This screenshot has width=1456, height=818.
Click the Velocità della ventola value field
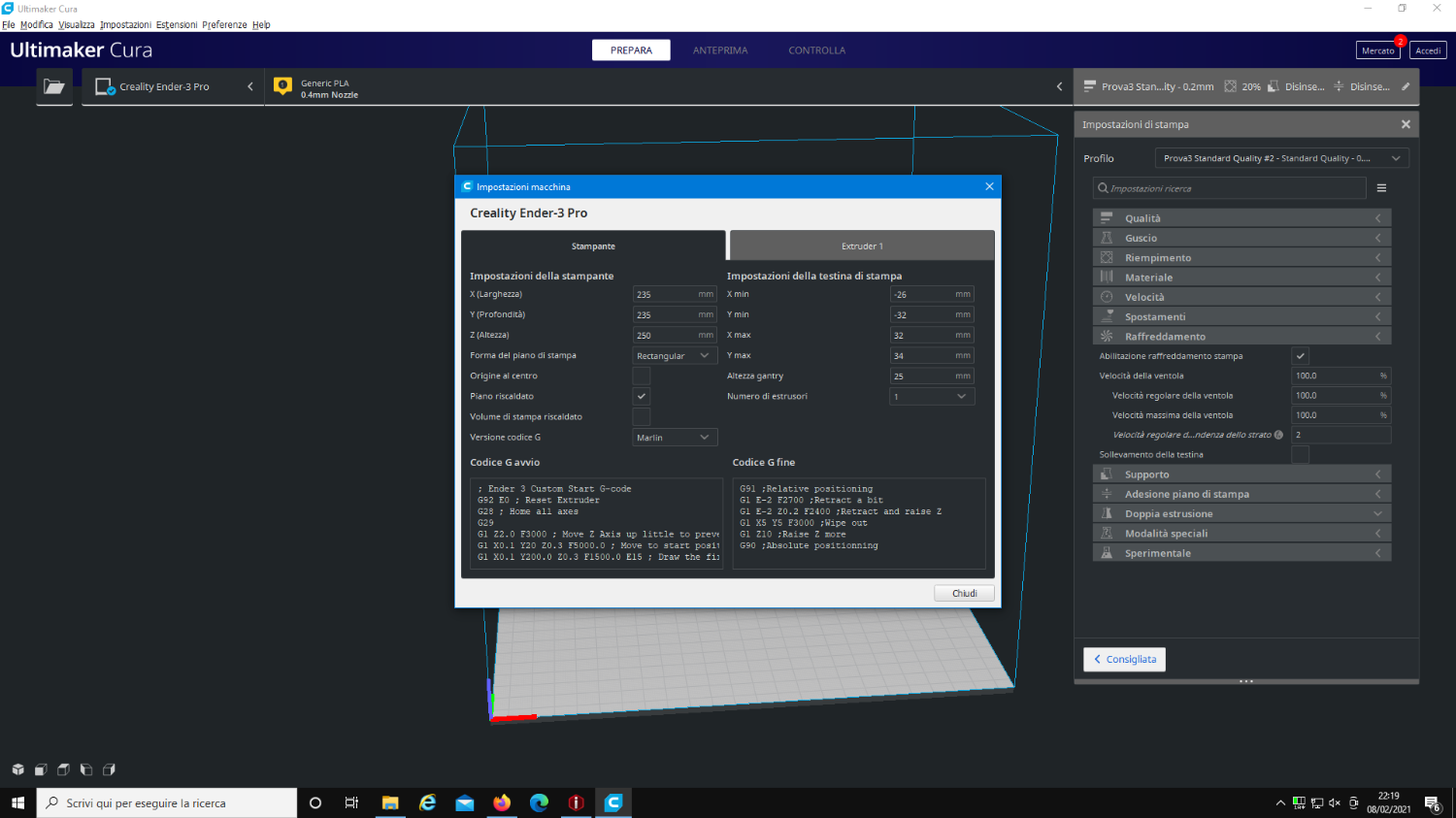tap(1340, 376)
